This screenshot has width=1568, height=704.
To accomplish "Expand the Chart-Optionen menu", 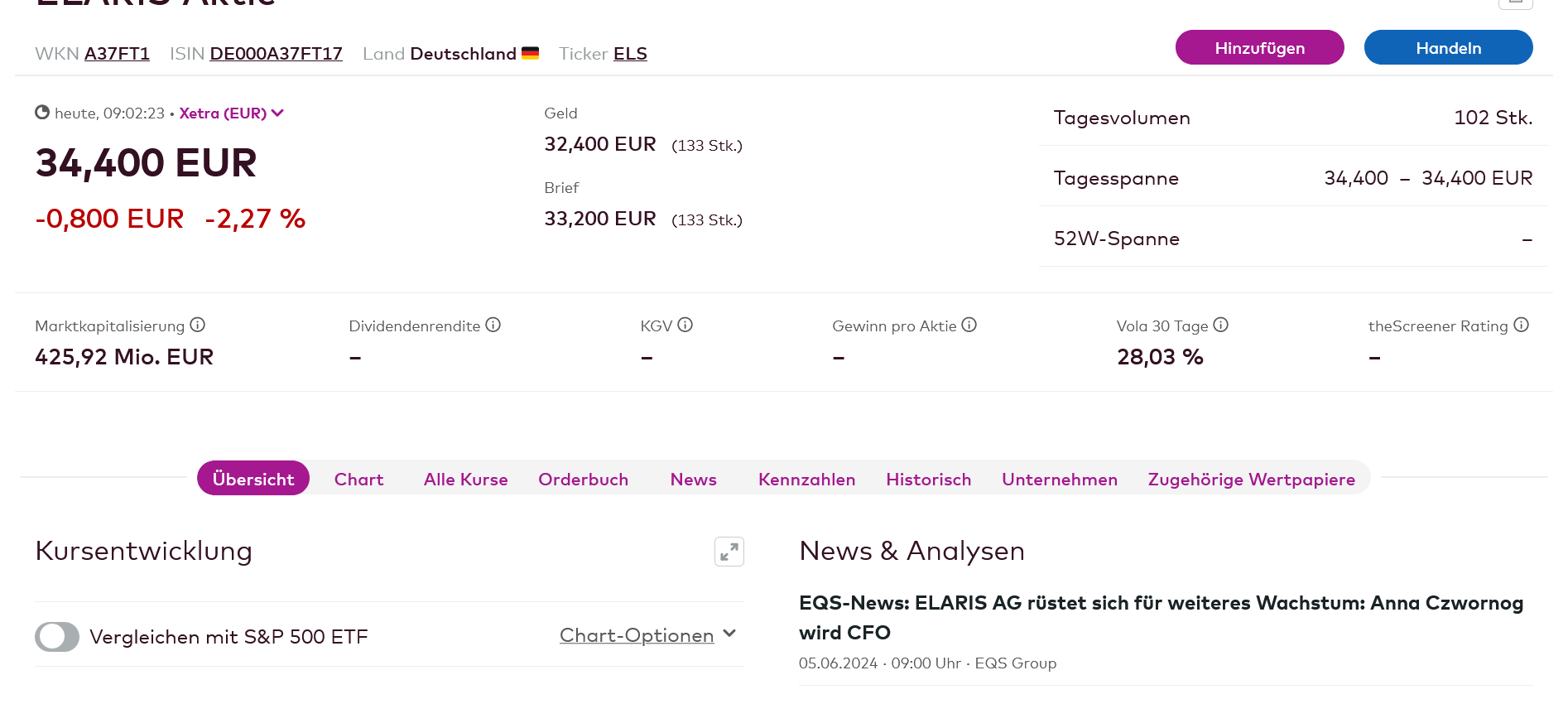I will coord(647,635).
